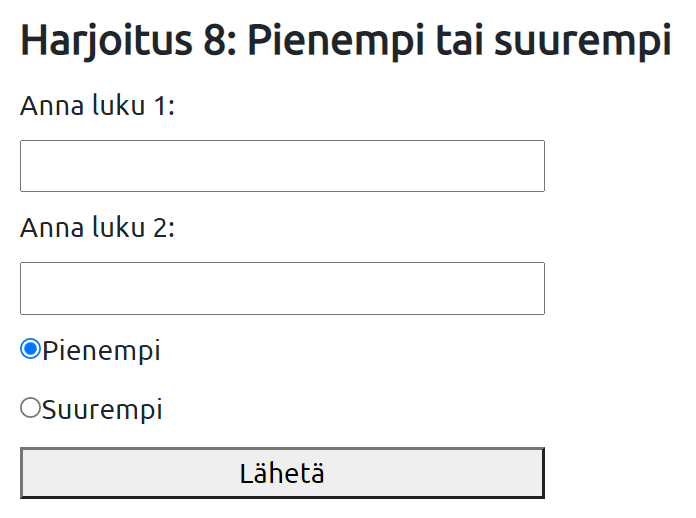The image size is (696, 518).
Task: Enable the larger-number (Suurempi) option circle
Action: point(30,408)
